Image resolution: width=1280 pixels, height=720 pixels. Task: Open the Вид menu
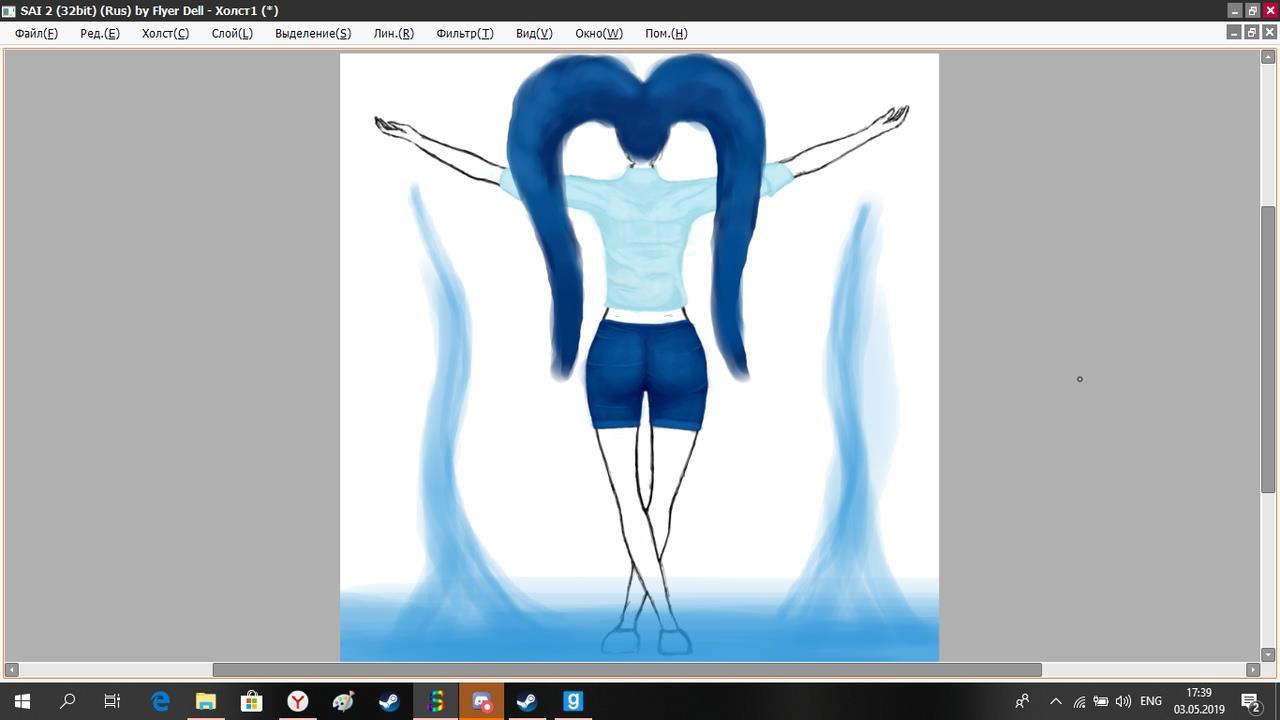coord(534,33)
